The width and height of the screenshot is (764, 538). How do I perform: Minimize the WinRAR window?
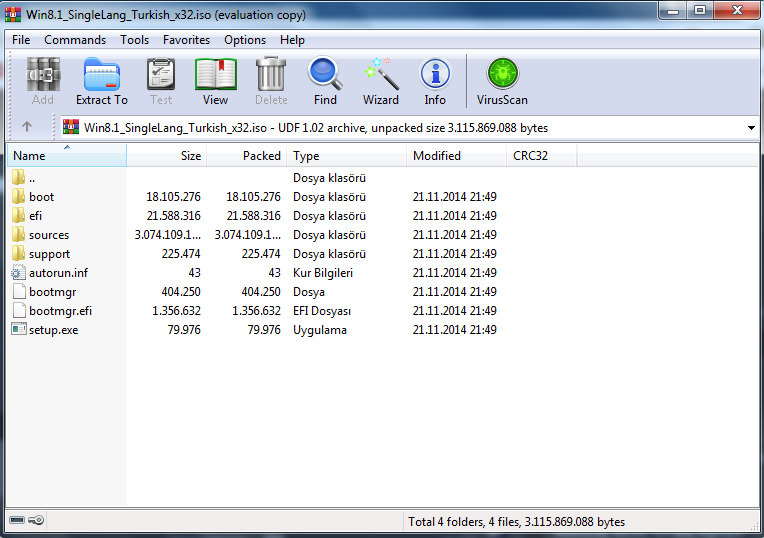(x=673, y=10)
